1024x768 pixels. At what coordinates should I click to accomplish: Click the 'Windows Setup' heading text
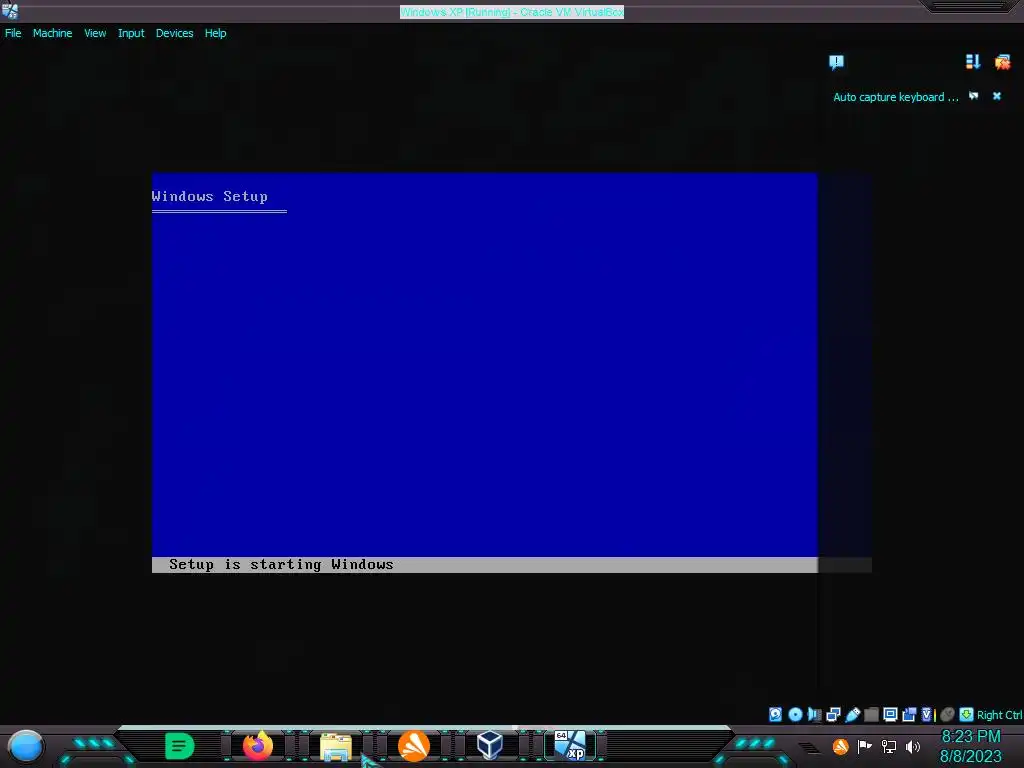pos(210,197)
